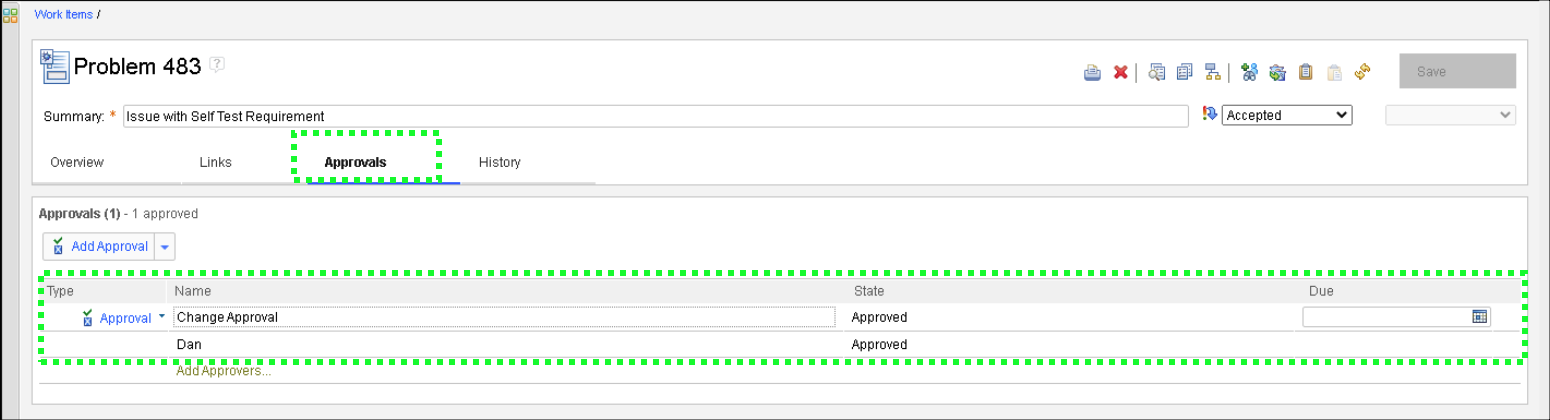Click the Work Items breadcrumb link

pyautogui.click(x=64, y=15)
